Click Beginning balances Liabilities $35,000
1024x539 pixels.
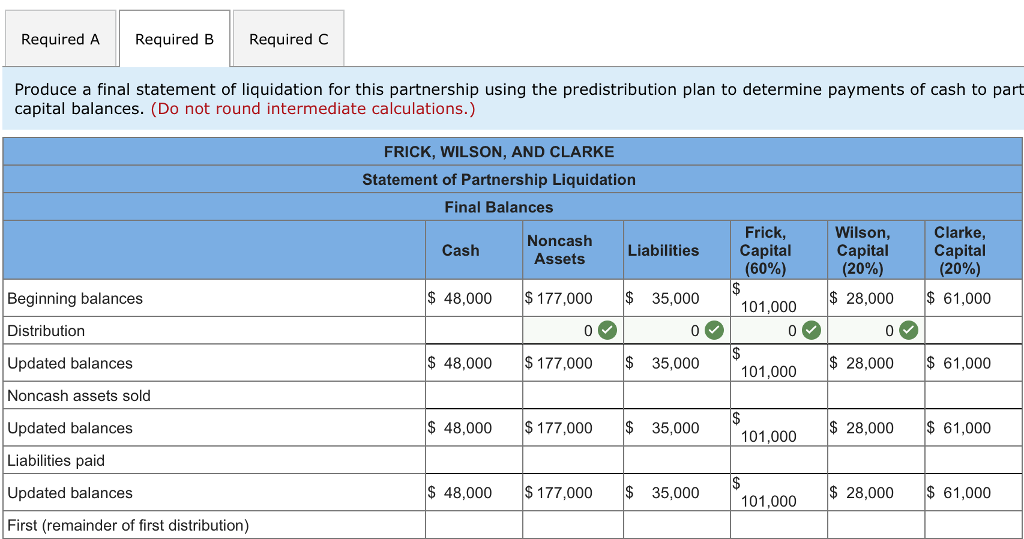pos(662,299)
